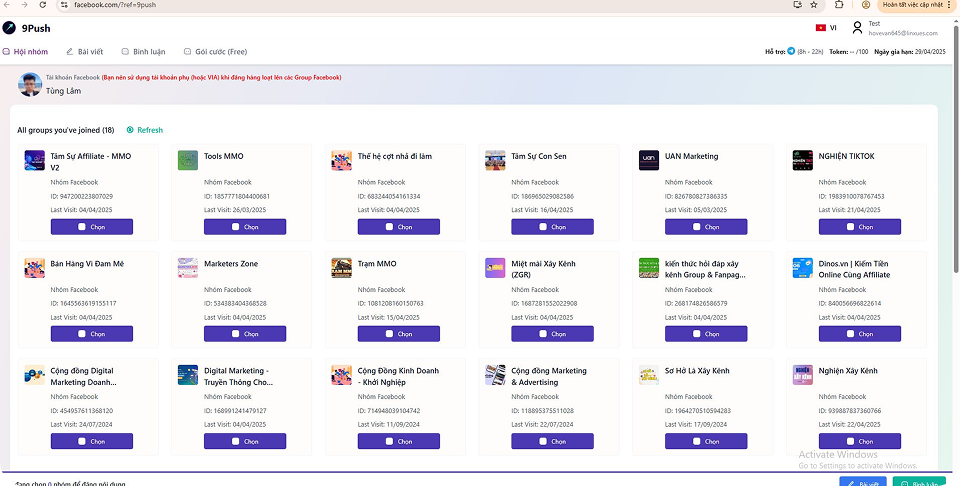Click ID 1857771804400681 text
960x486 pixels.
pos(237,196)
